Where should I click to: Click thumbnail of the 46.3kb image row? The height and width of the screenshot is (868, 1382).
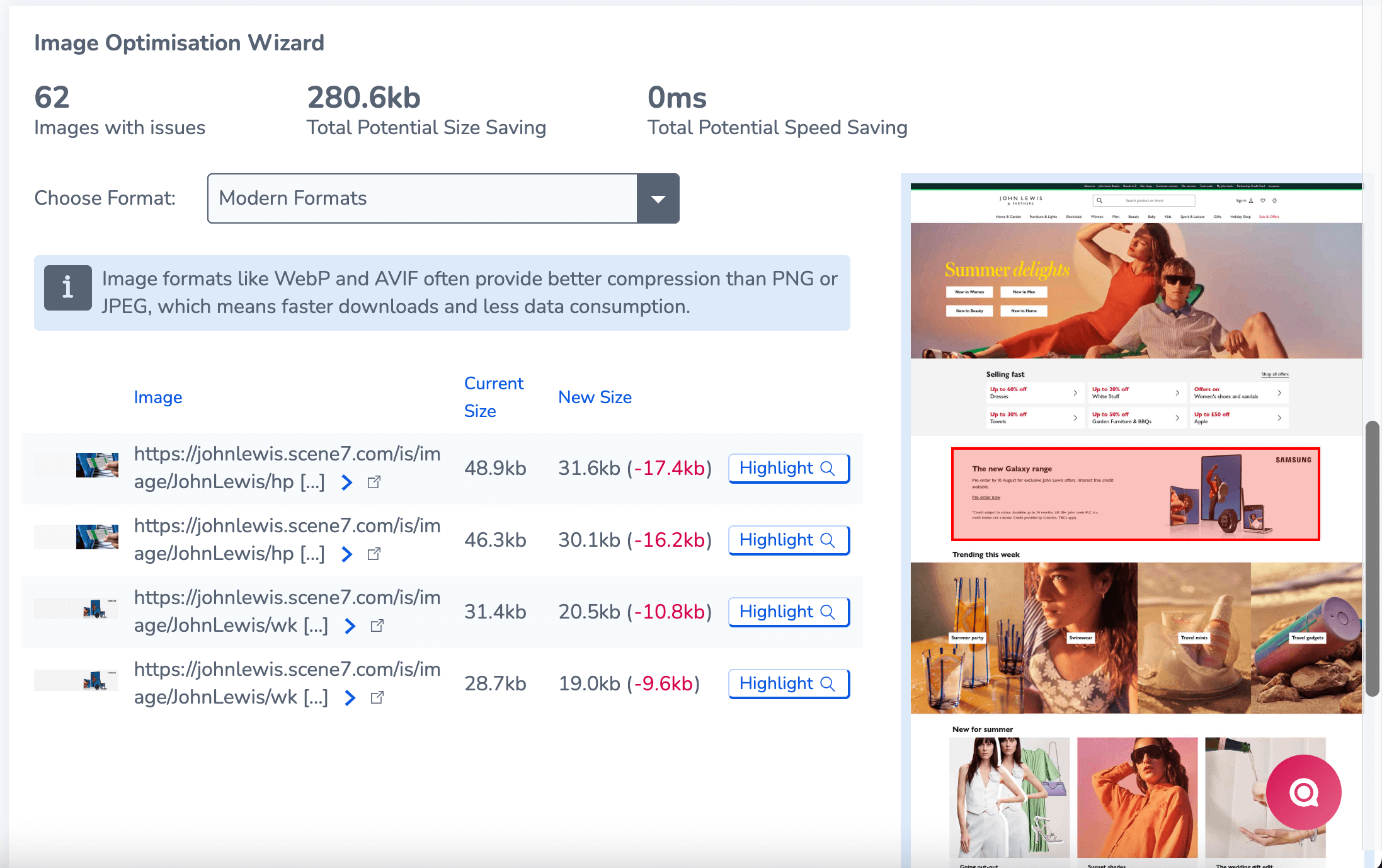point(76,537)
